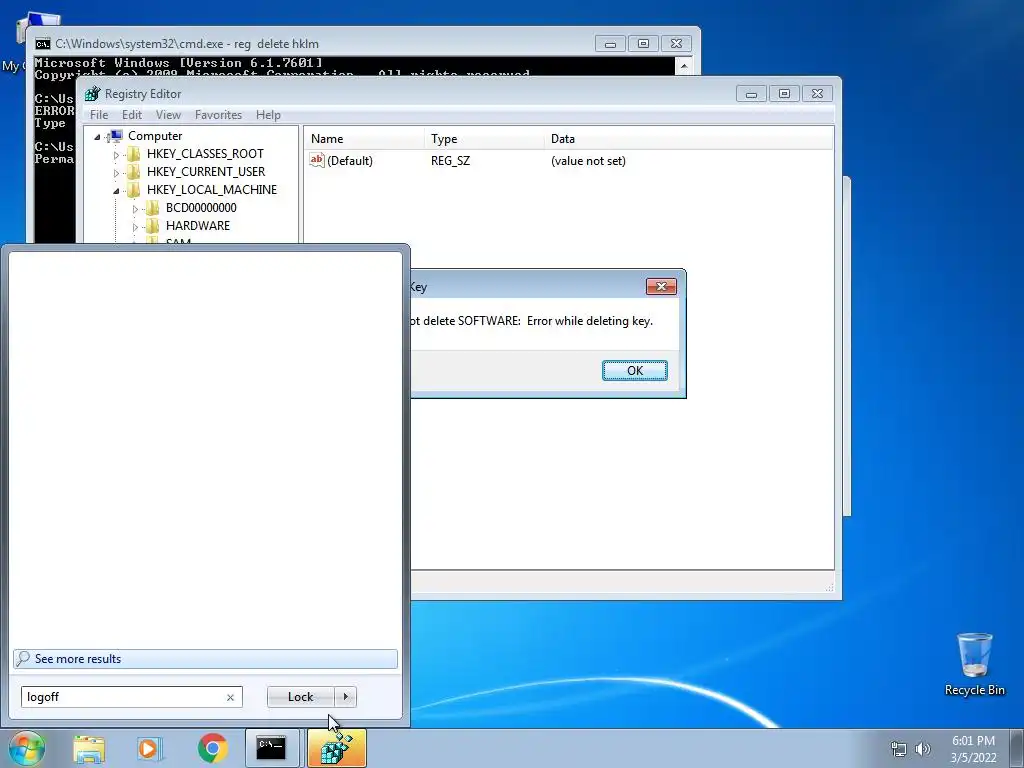Image resolution: width=1024 pixels, height=768 pixels.
Task: Switch to Command Prompt taskbar button
Action: pyautogui.click(x=271, y=748)
